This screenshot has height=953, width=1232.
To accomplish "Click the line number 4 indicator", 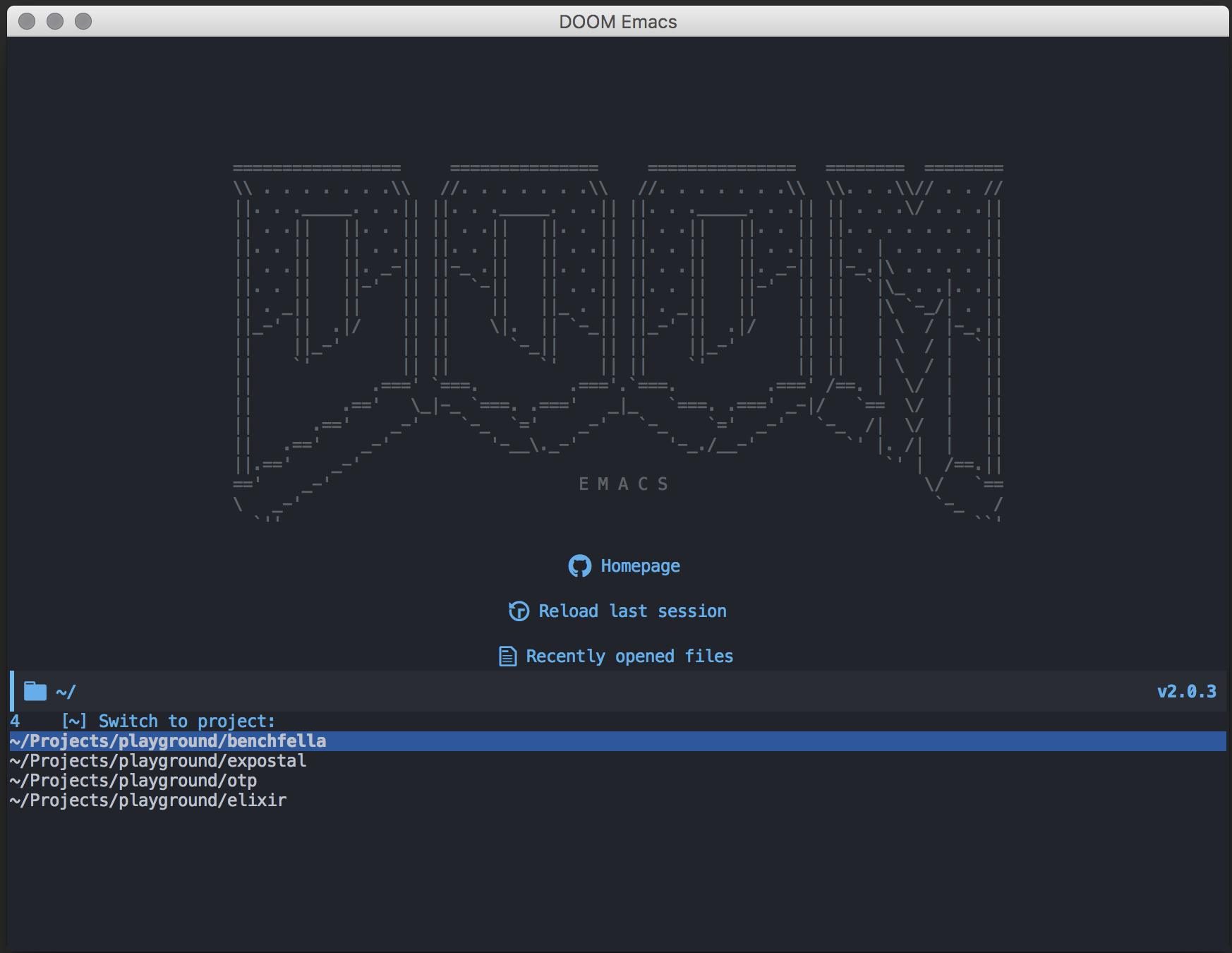I will (13, 721).
